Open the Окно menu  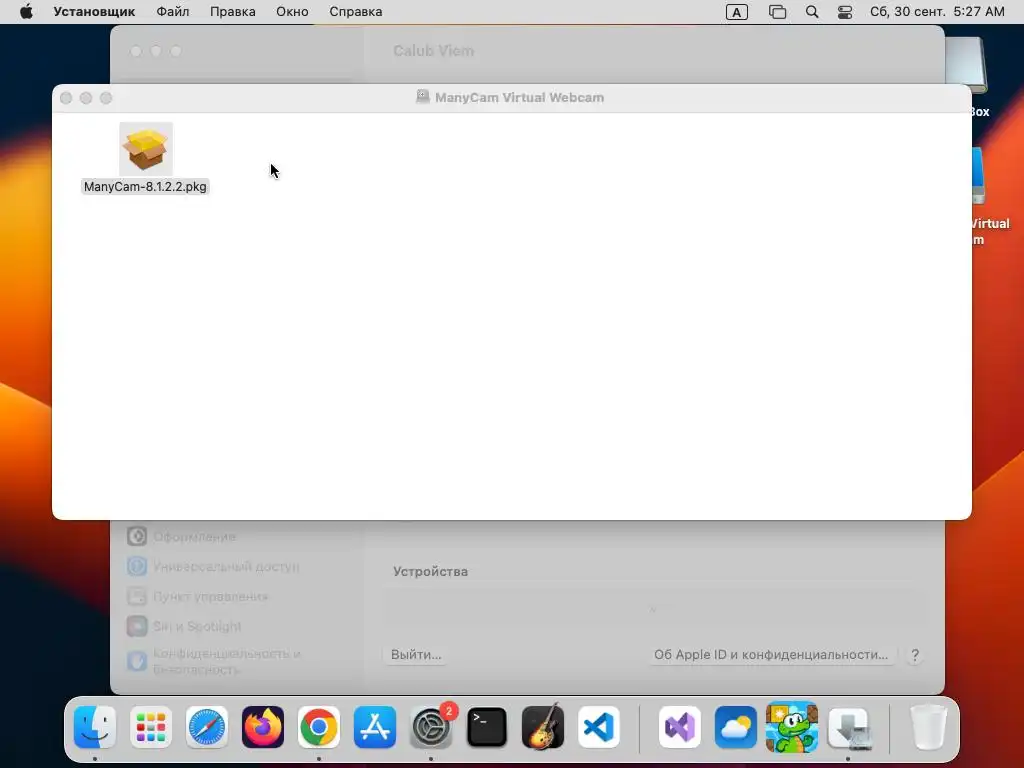[292, 12]
